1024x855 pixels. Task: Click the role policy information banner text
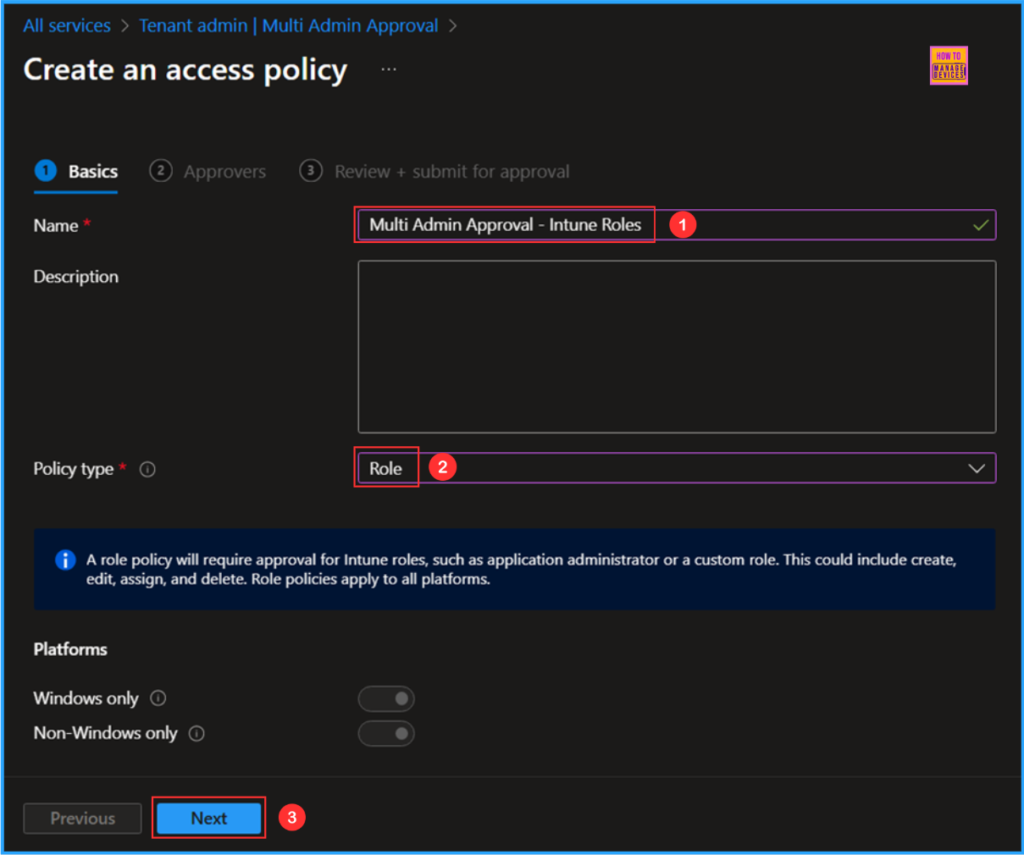[521, 570]
